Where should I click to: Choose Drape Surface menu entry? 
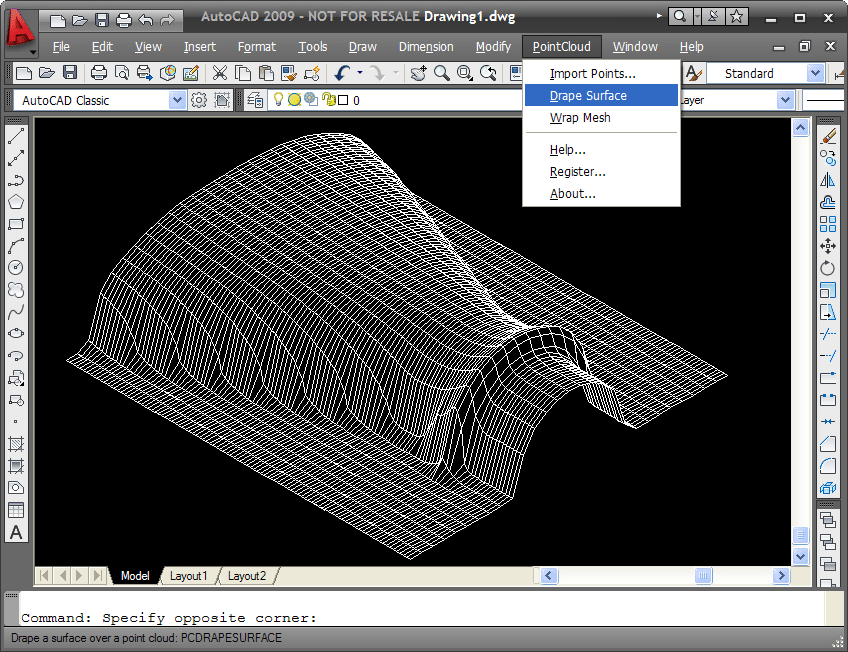pos(601,96)
